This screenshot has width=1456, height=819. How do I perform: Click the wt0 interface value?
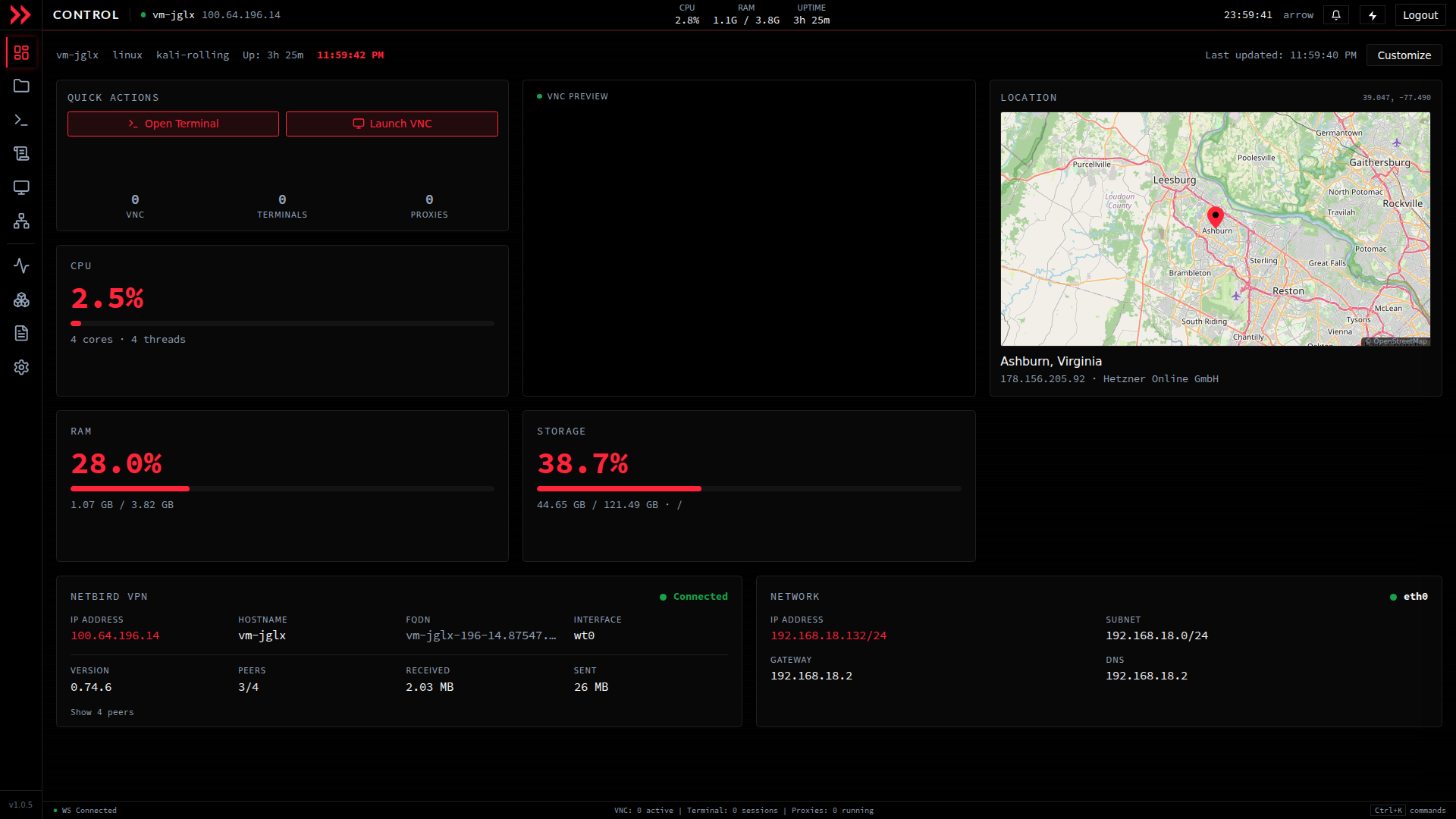(584, 635)
